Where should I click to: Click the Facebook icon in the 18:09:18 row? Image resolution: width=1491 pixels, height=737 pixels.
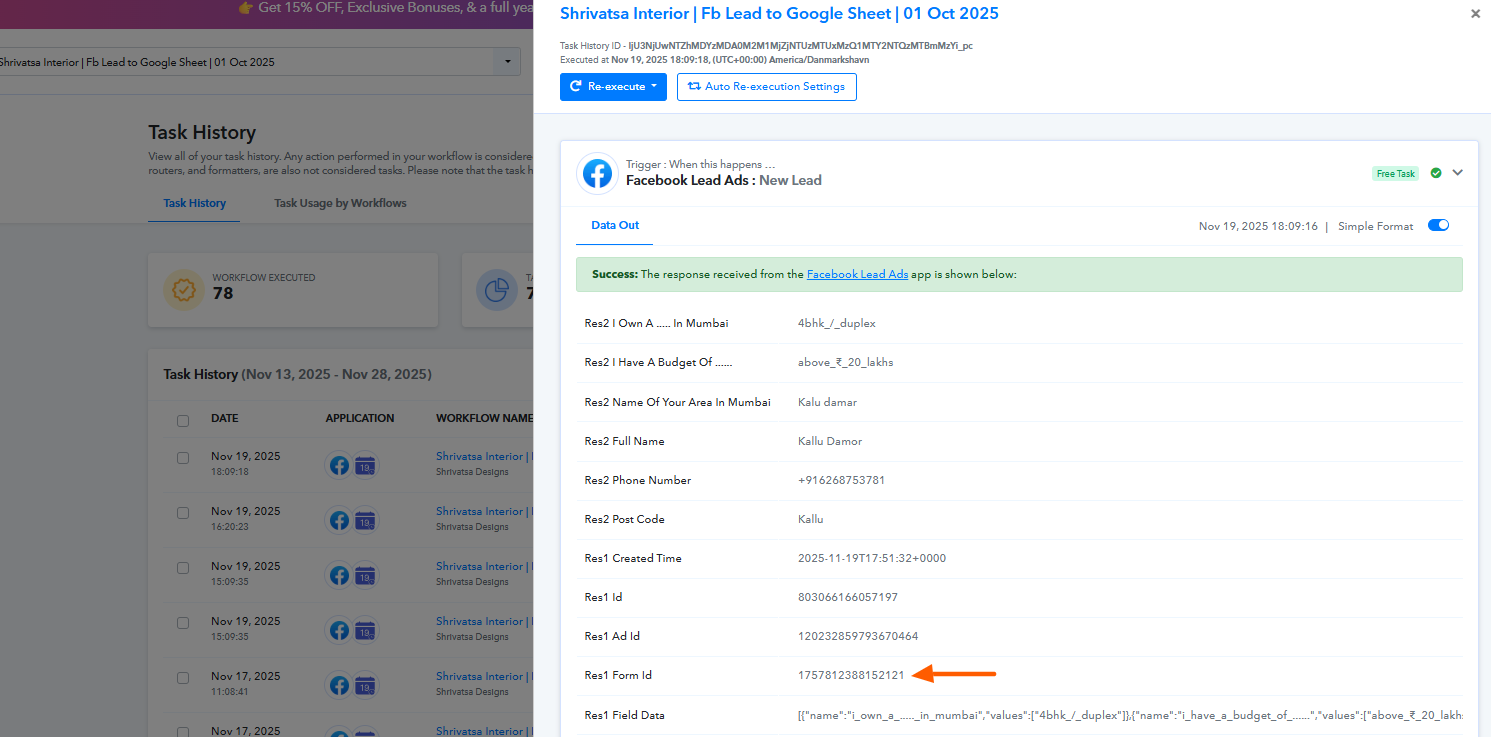(x=339, y=465)
